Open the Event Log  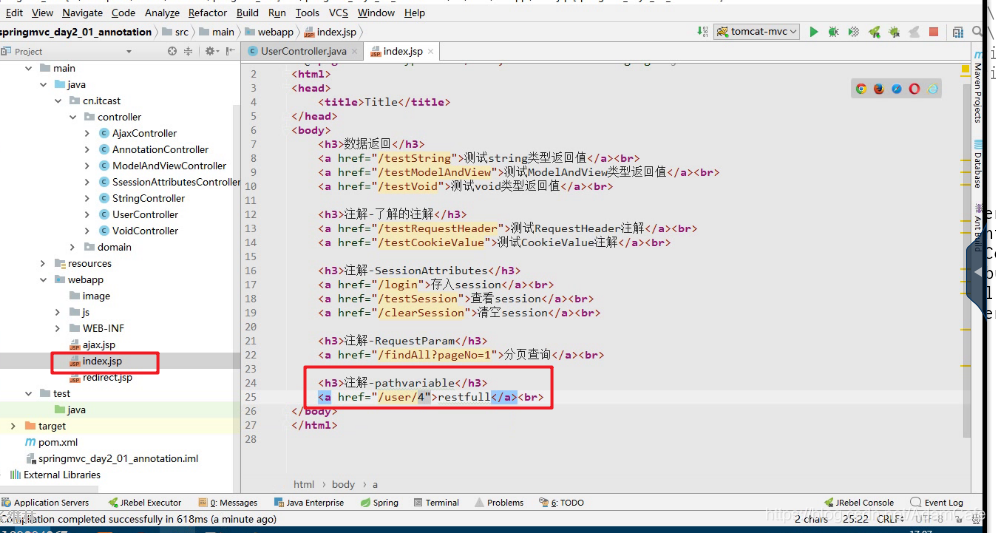(x=937, y=503)
